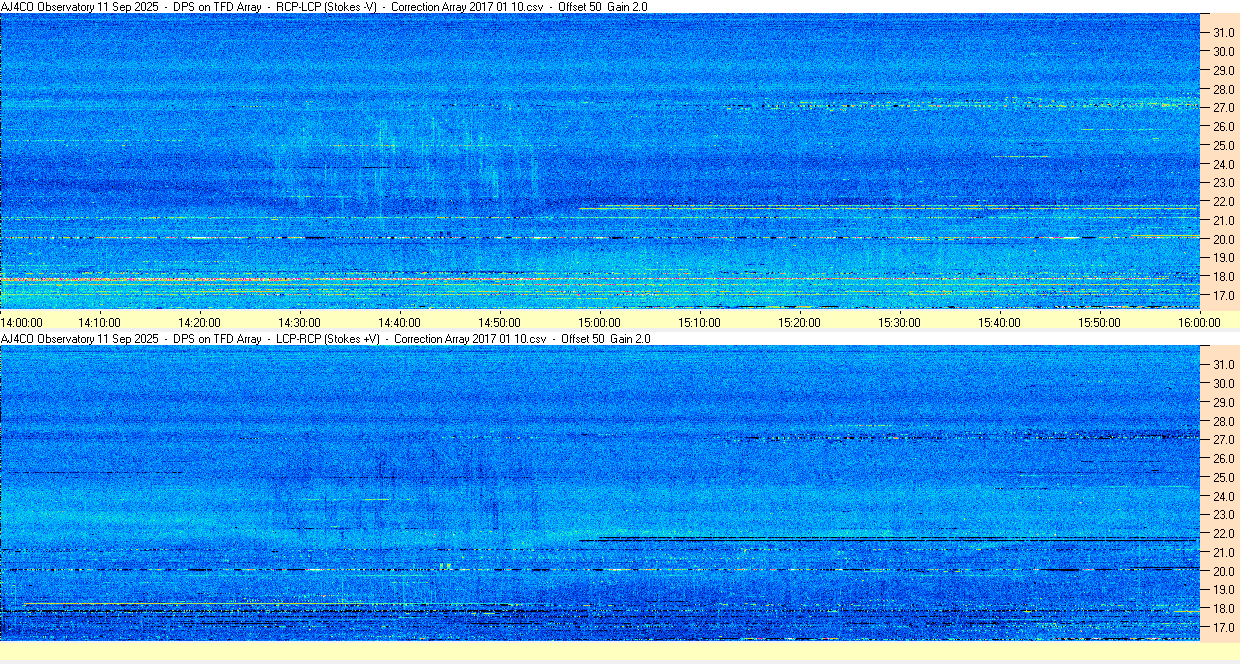Select 22.0 on the LCP-RCP frequency scale
Screen dimensions: 1240x664
(1224, 534)
